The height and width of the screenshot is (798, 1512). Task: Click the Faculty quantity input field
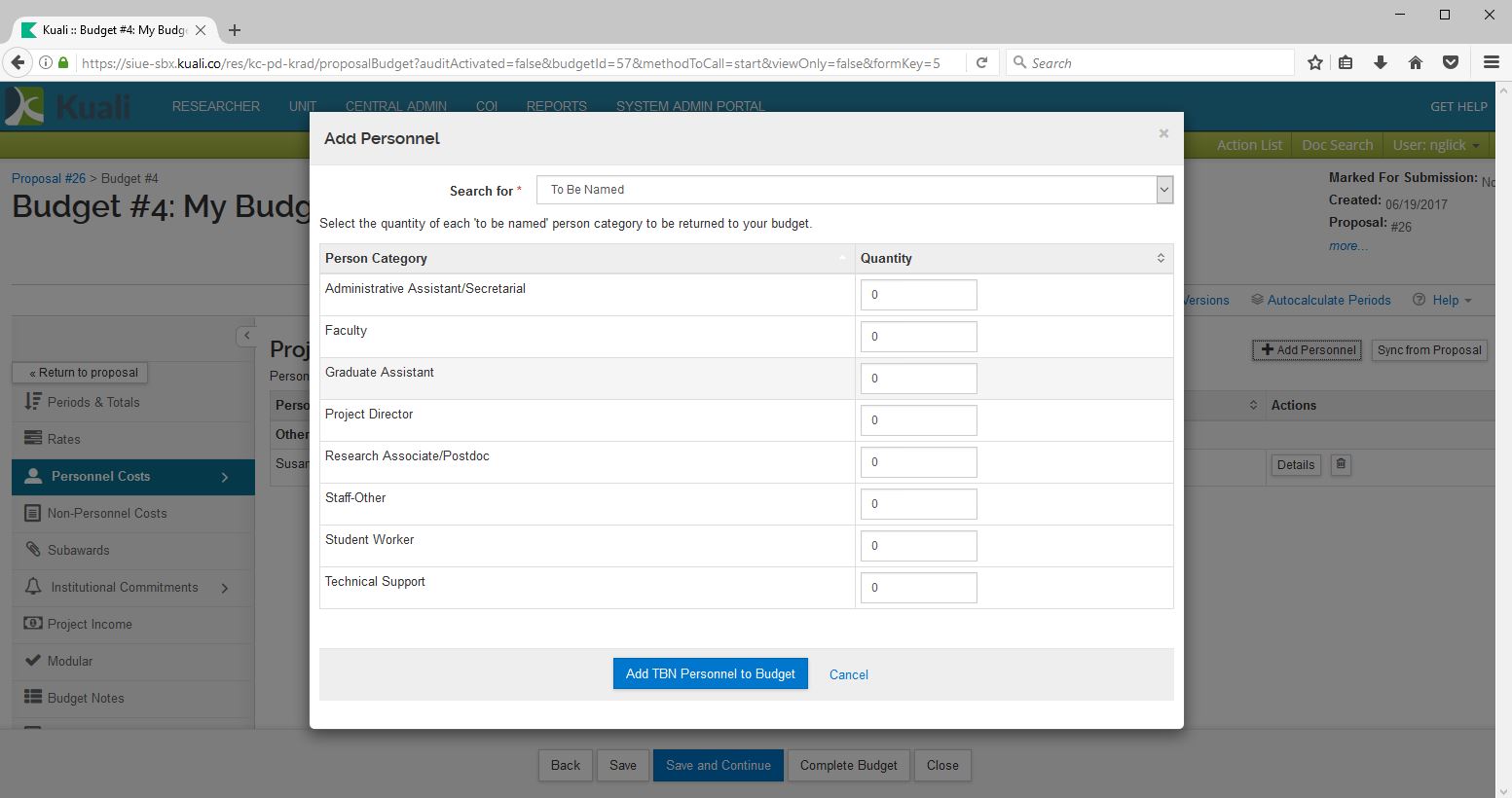coord(918,337)
